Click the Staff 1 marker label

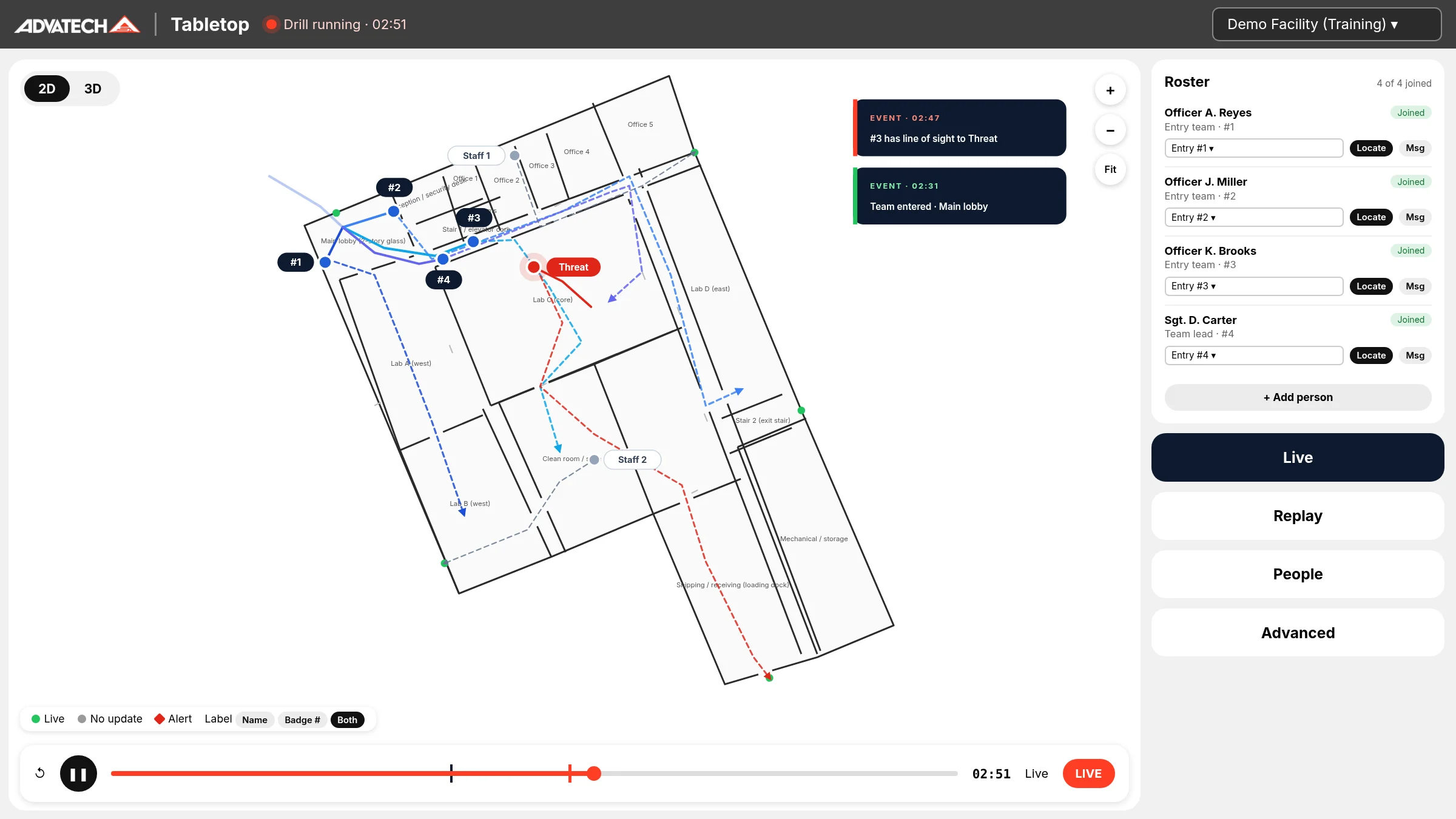[x=476, y=155]
